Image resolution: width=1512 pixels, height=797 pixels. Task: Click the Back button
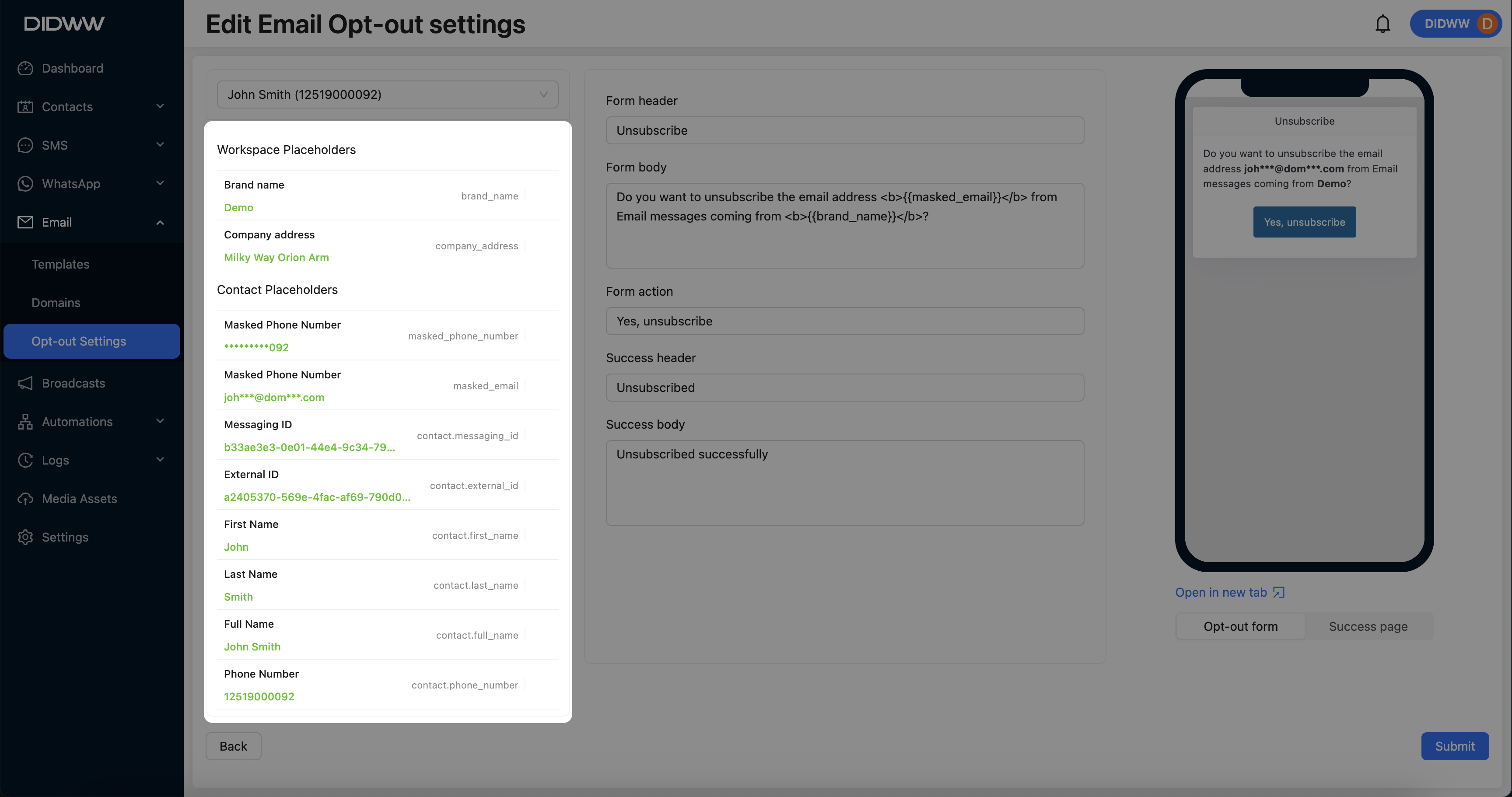(233, 746)
